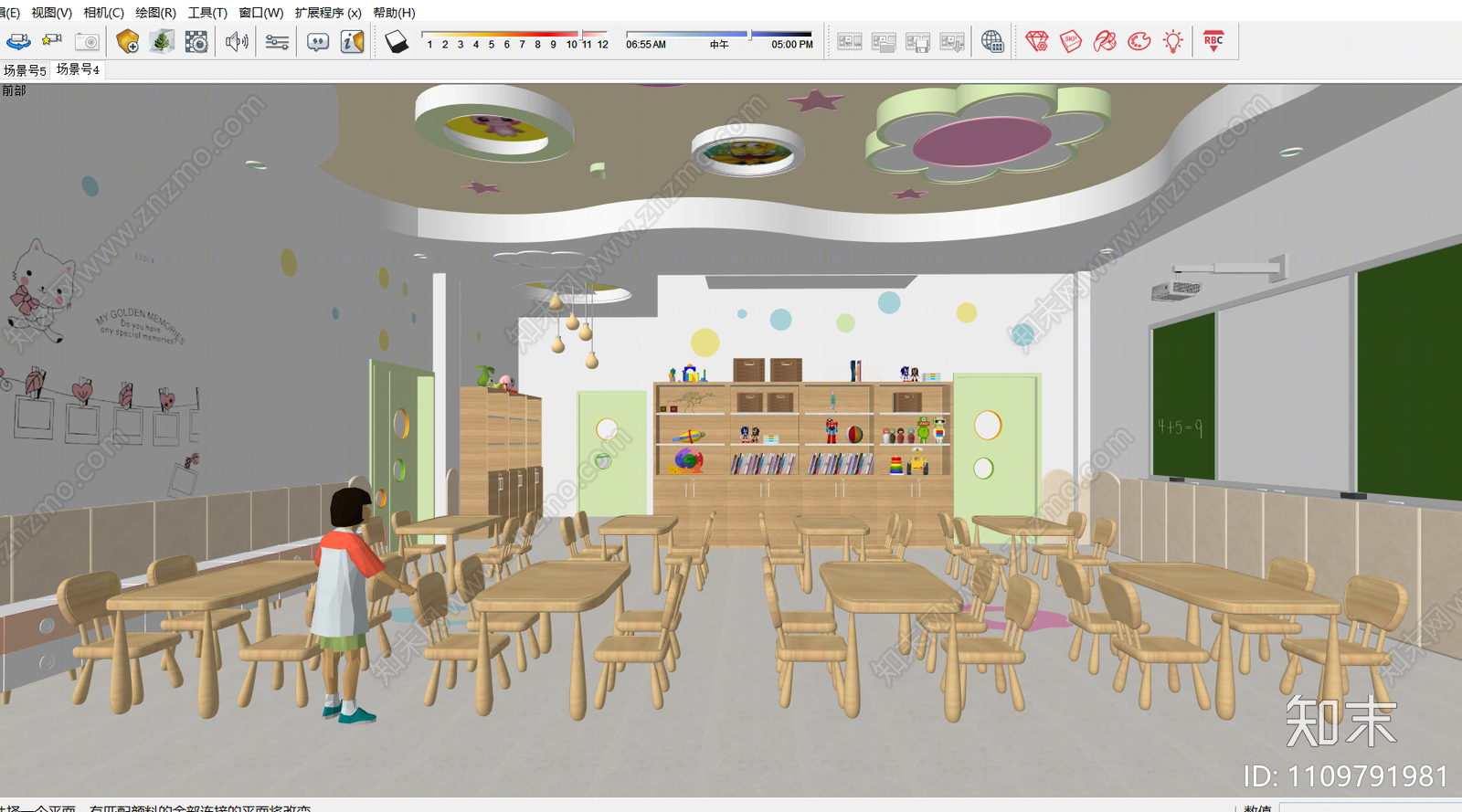The image size is (1462, 812).
Task: Click the 05:00 PM label on the time slider
Action: tap(792, 45)
